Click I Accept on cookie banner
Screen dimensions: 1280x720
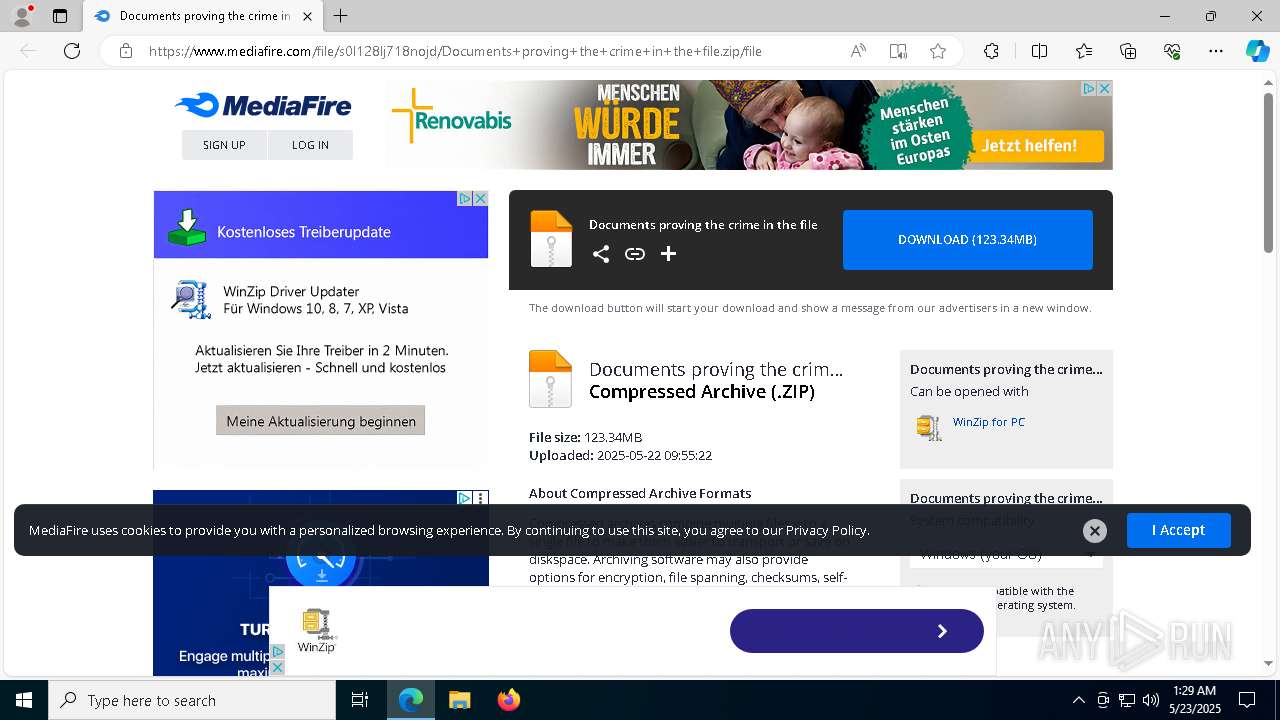coord(1178,530)
